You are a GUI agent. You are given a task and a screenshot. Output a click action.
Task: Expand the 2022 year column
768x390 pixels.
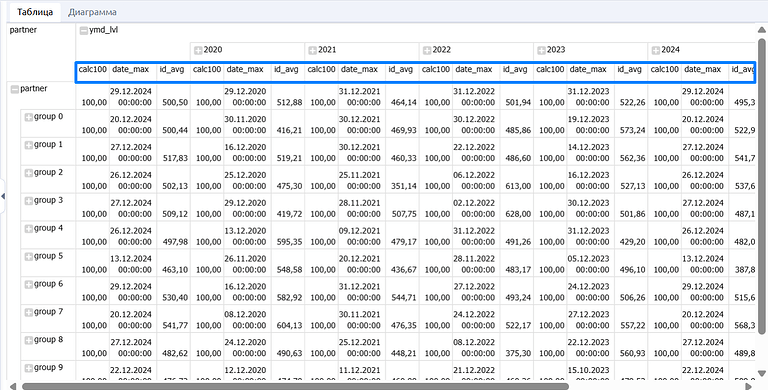point(427,50)
